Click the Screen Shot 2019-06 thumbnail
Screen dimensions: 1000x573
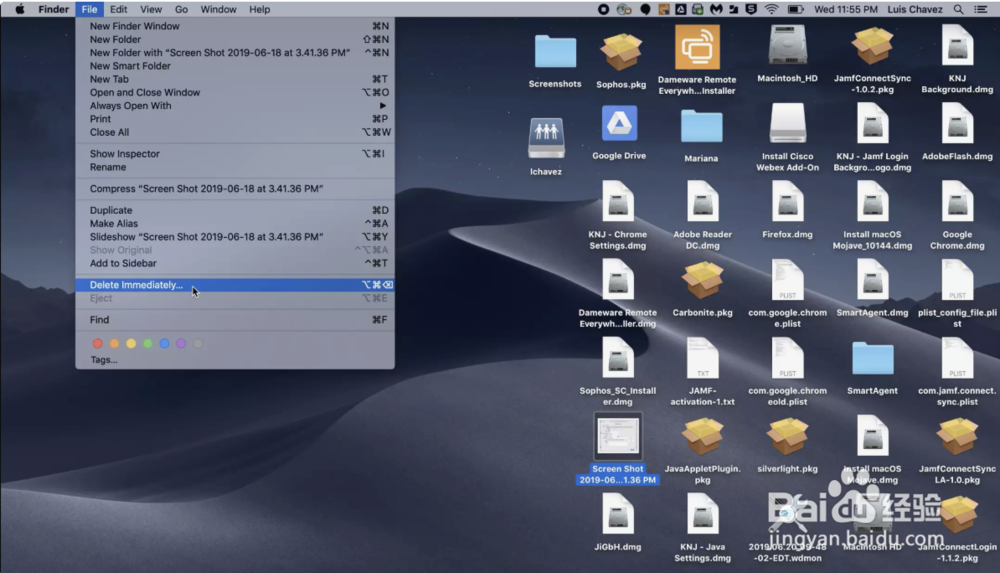coord(617,436)
